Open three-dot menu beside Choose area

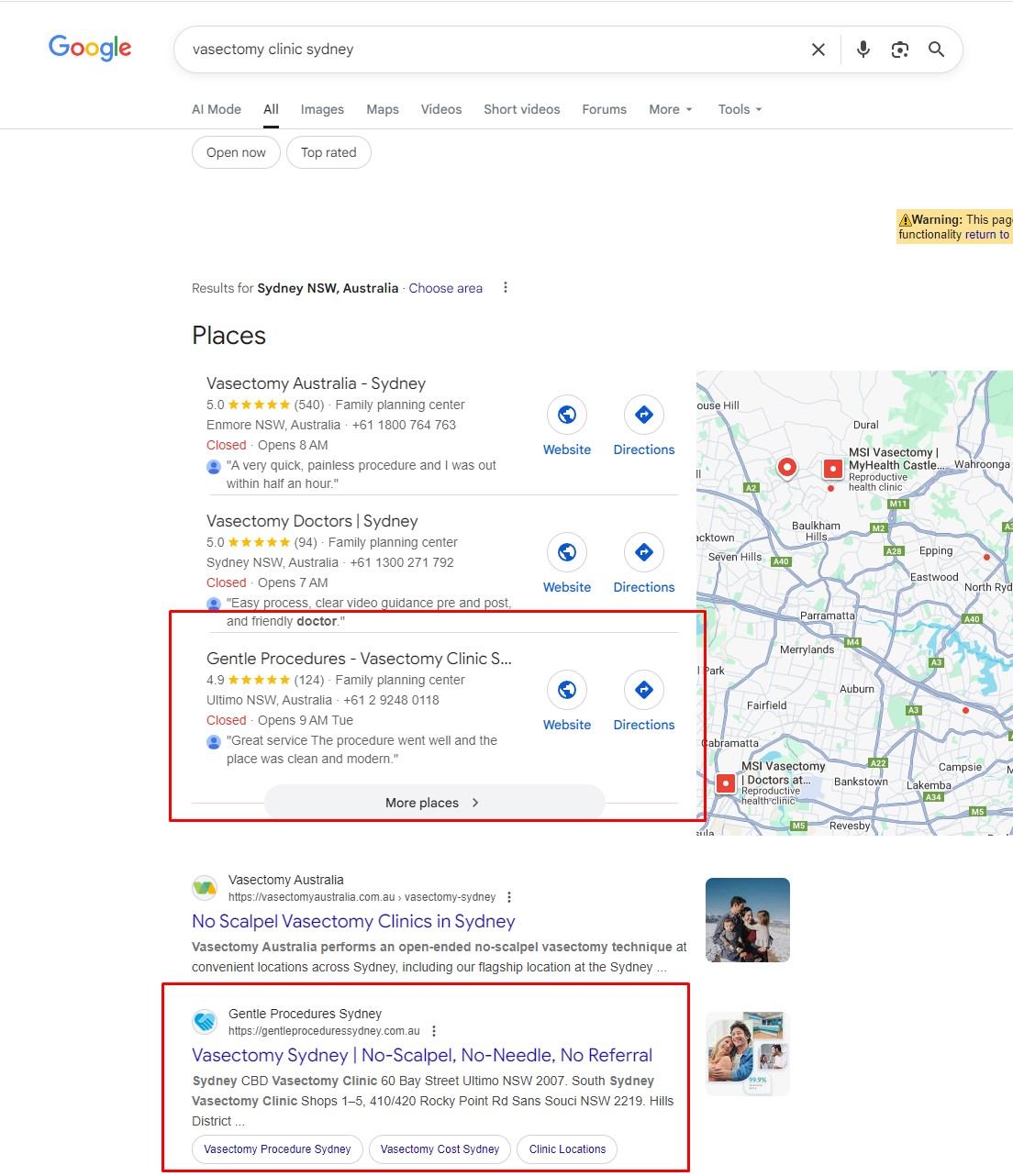(505, 288)
